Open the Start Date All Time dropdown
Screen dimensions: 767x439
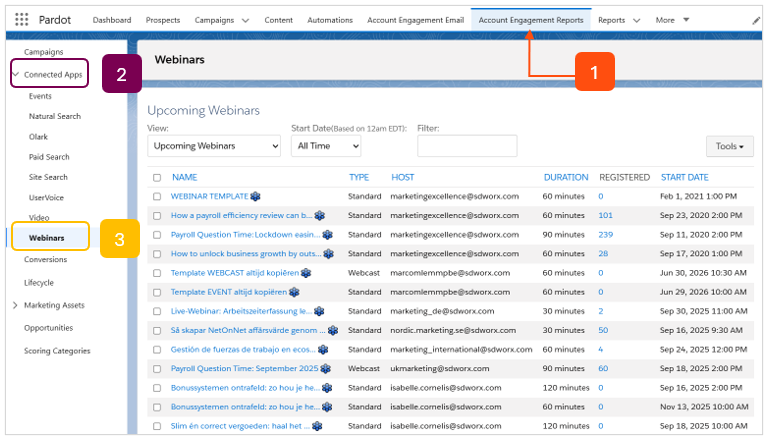326,146
